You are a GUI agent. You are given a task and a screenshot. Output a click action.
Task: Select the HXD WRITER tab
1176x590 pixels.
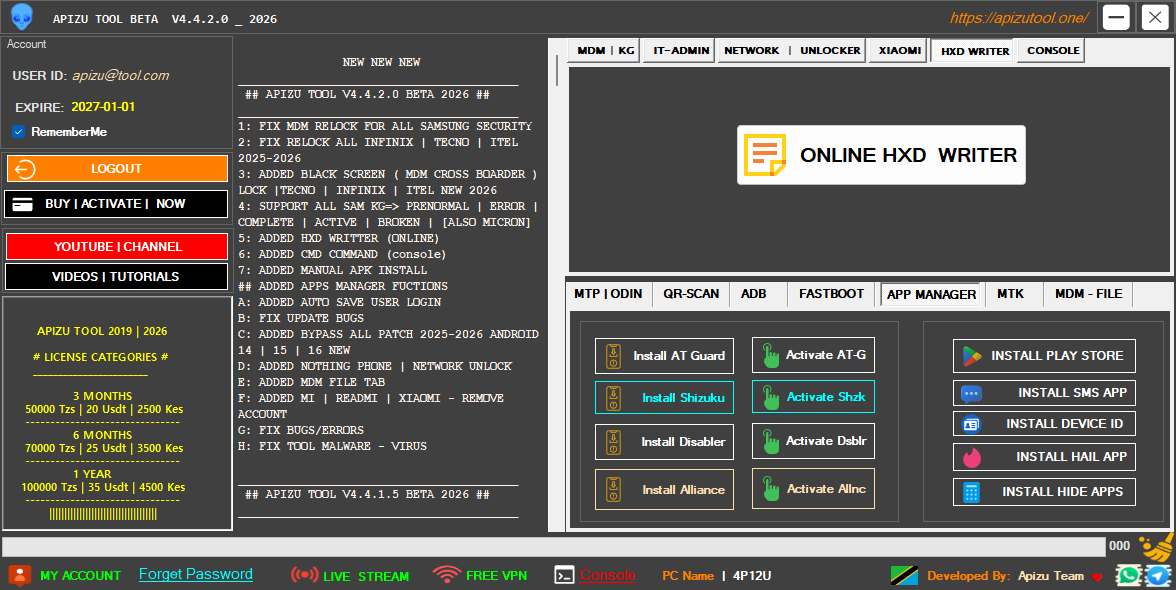pos(974,51)
